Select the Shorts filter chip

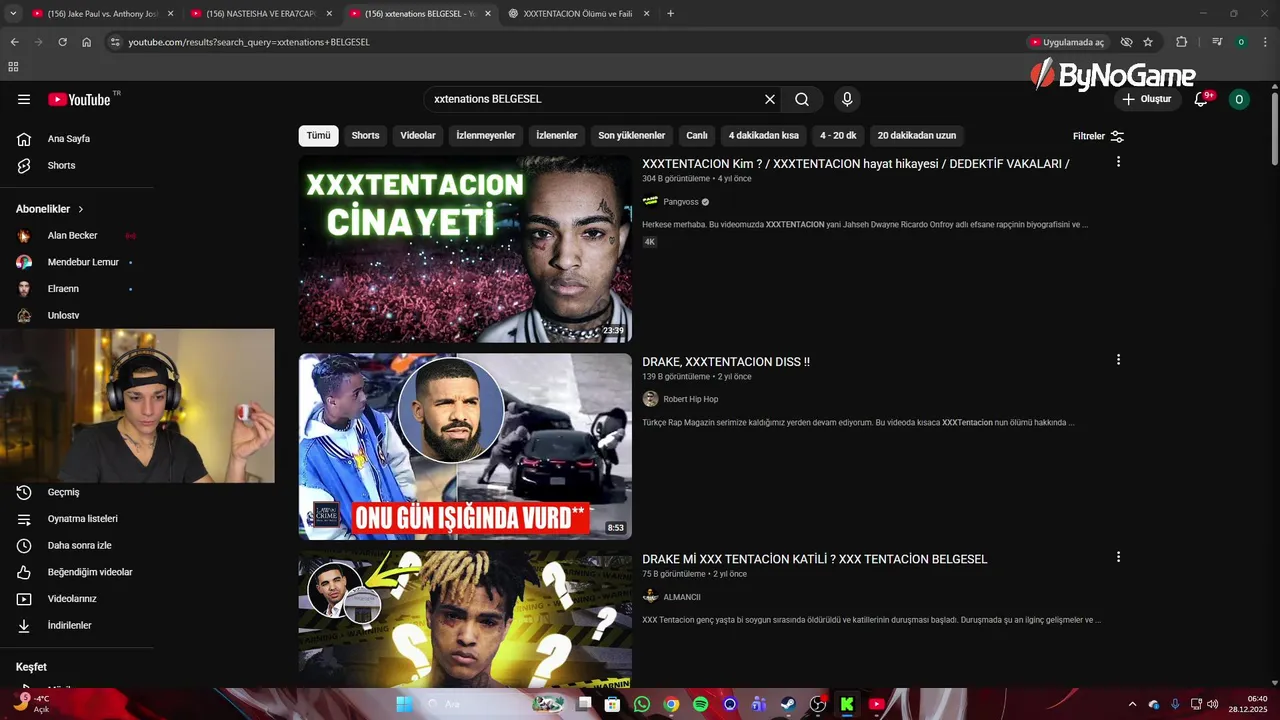click(365, 136)
